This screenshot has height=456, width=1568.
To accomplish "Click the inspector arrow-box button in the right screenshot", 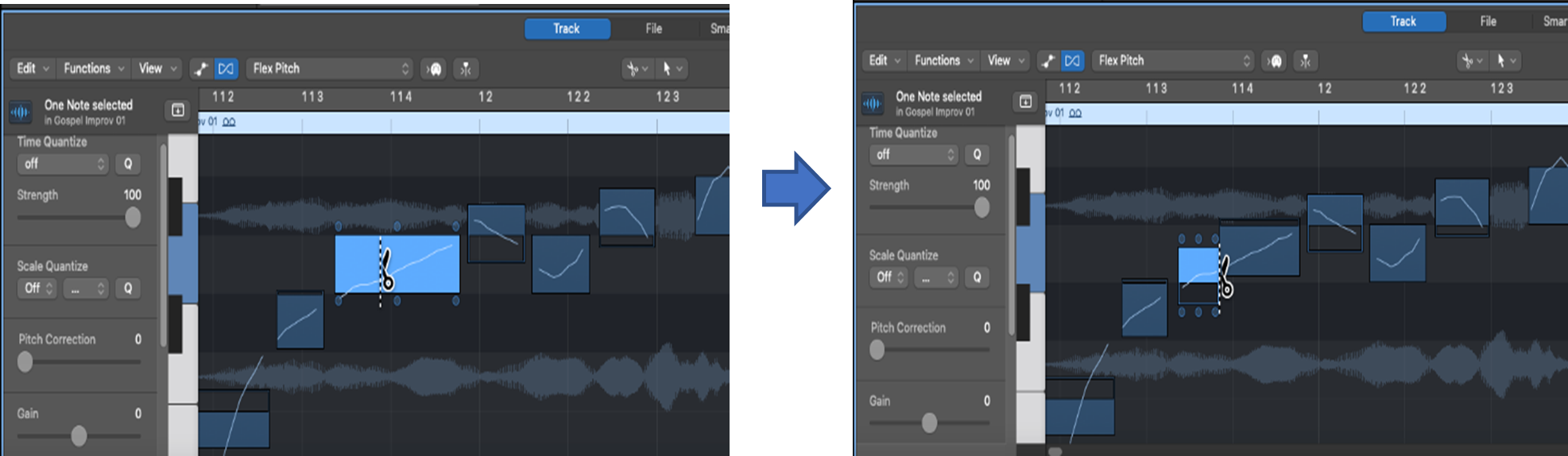I will [1025, 102].
